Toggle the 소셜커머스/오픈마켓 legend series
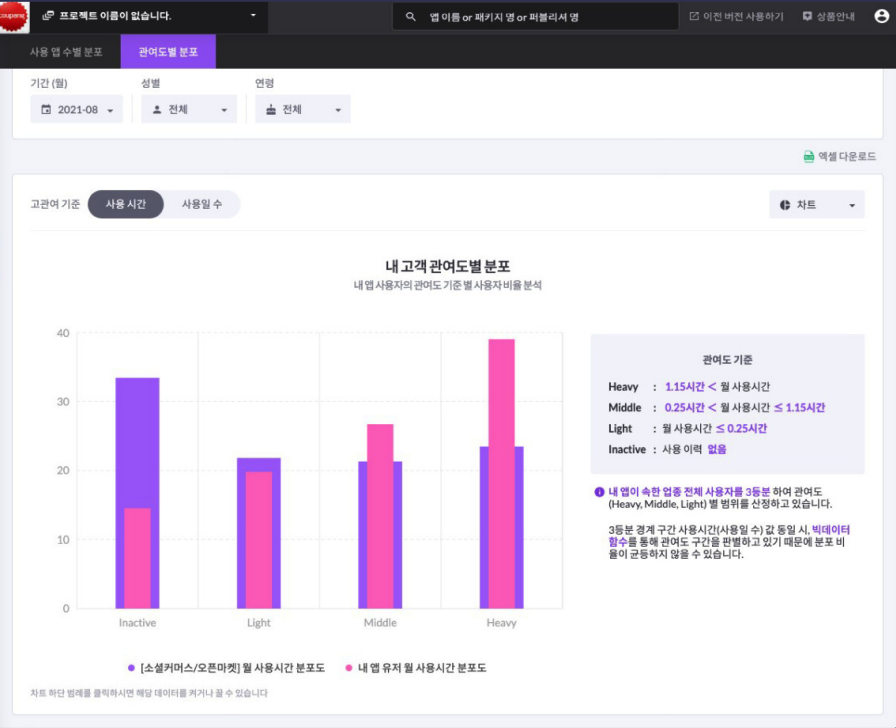 click(x=227, y=667)
